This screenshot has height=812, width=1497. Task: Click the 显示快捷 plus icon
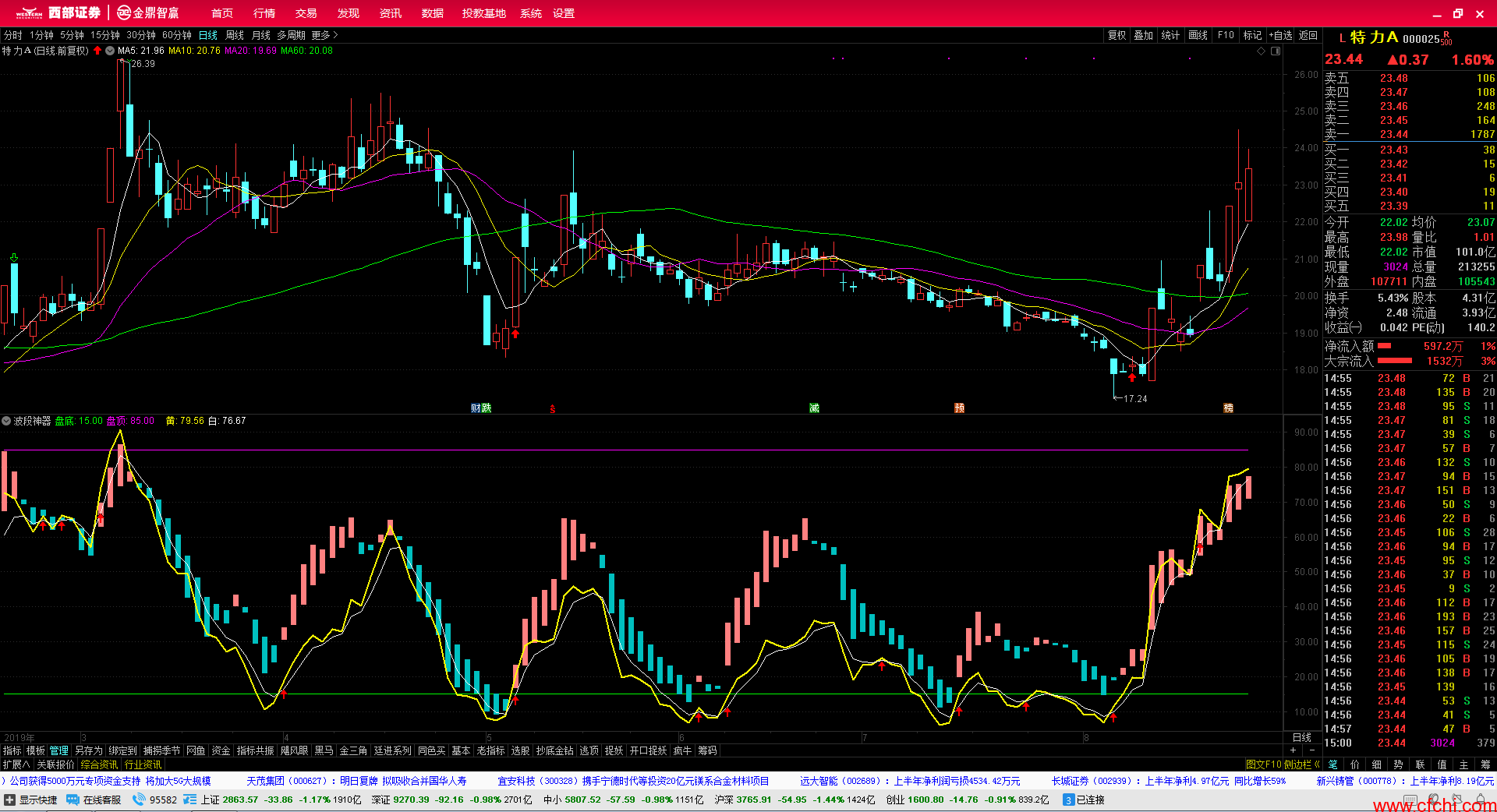click(x=10, y=800)
